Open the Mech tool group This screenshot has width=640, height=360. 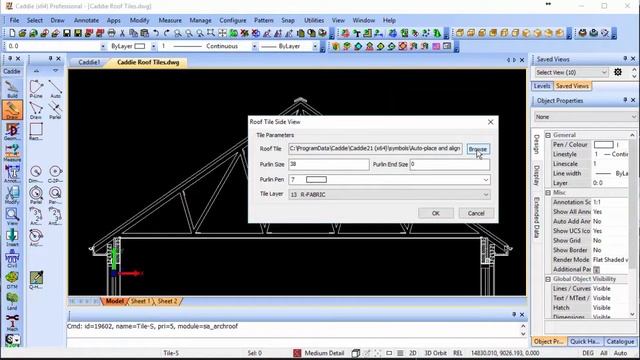tap(12, 322)
